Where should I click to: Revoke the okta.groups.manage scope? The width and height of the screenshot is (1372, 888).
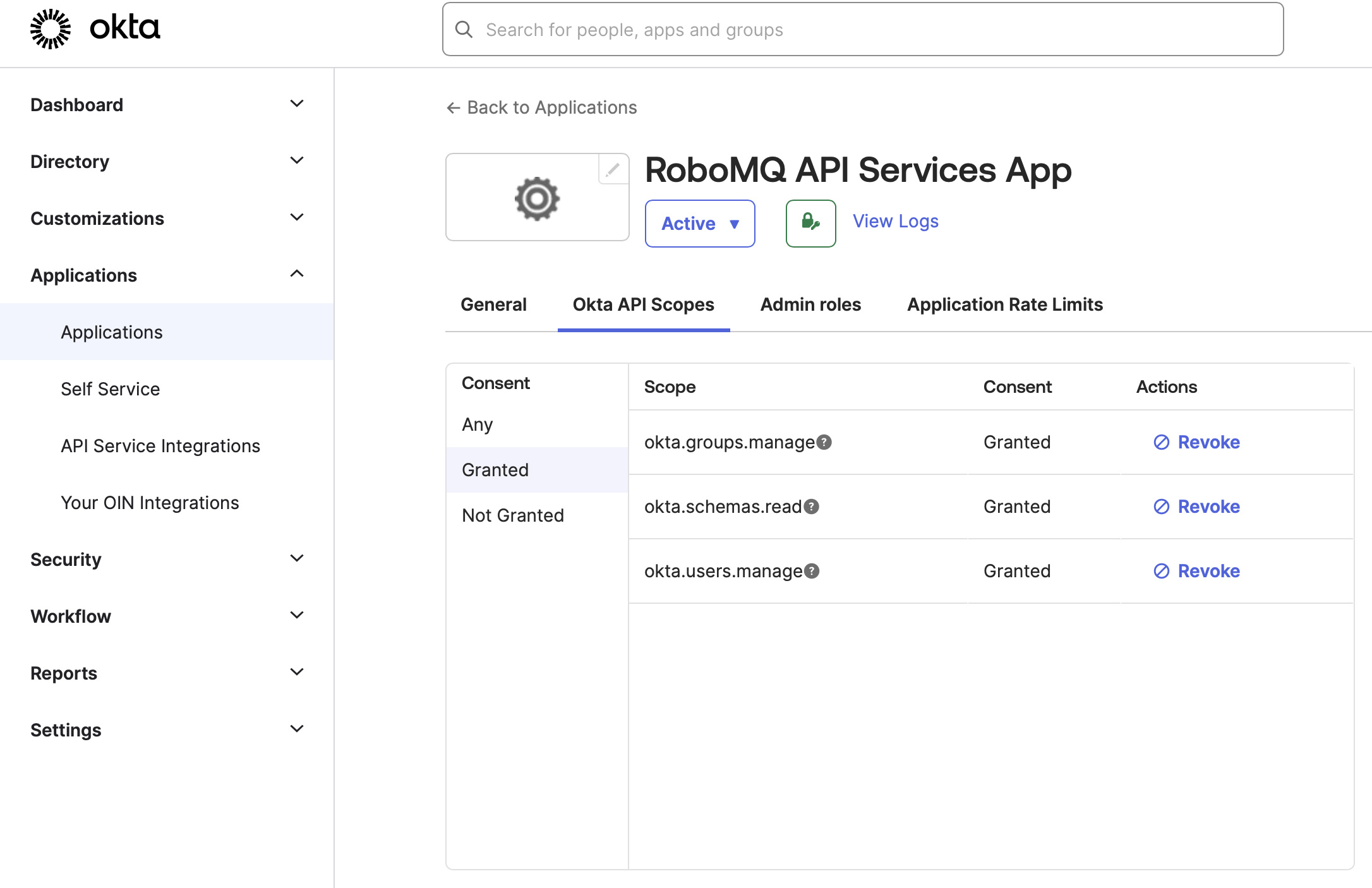[1196, 442]
